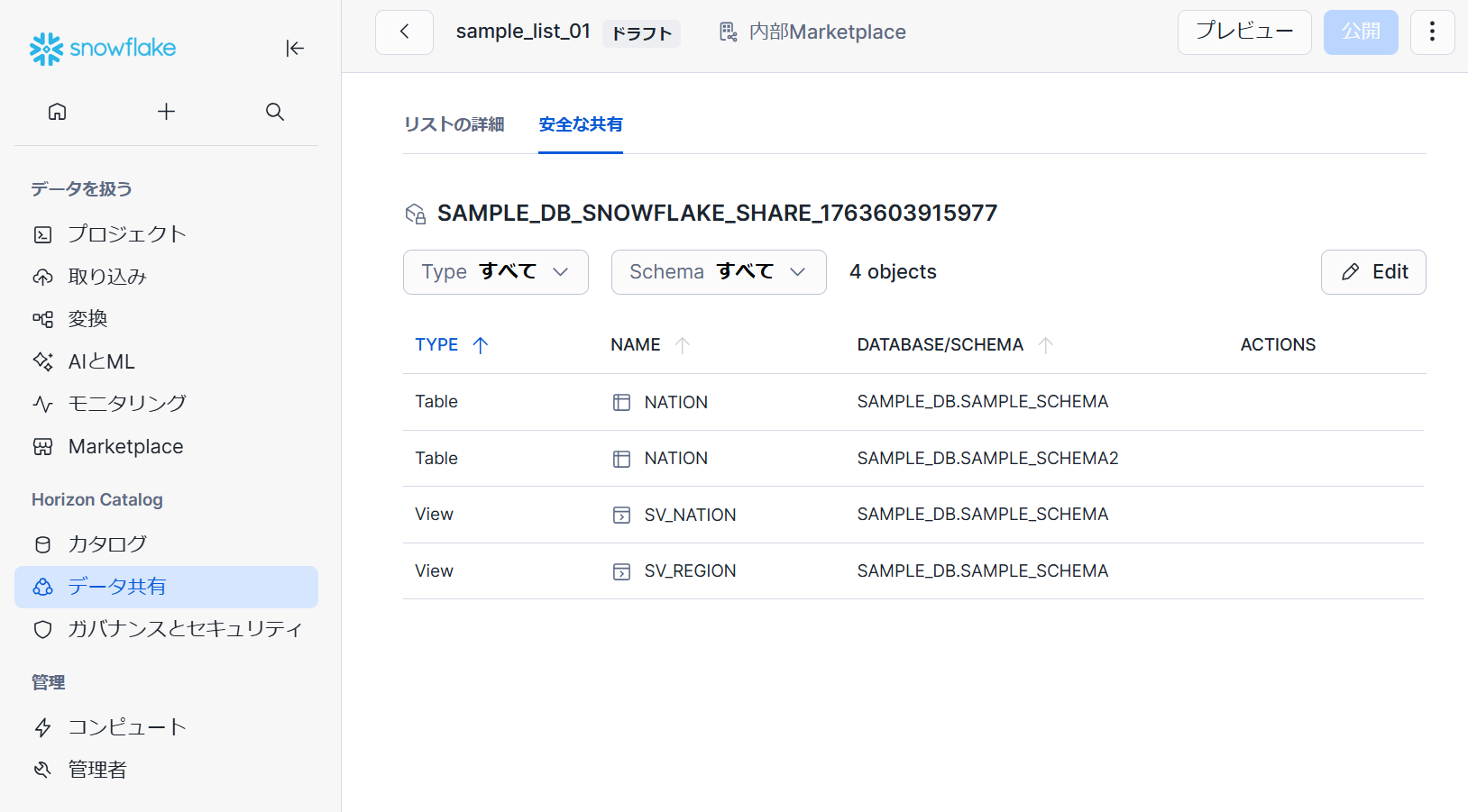Open the SV_REGION view row
This screenshot has height=812, width=1468.
tap(690, 571)
